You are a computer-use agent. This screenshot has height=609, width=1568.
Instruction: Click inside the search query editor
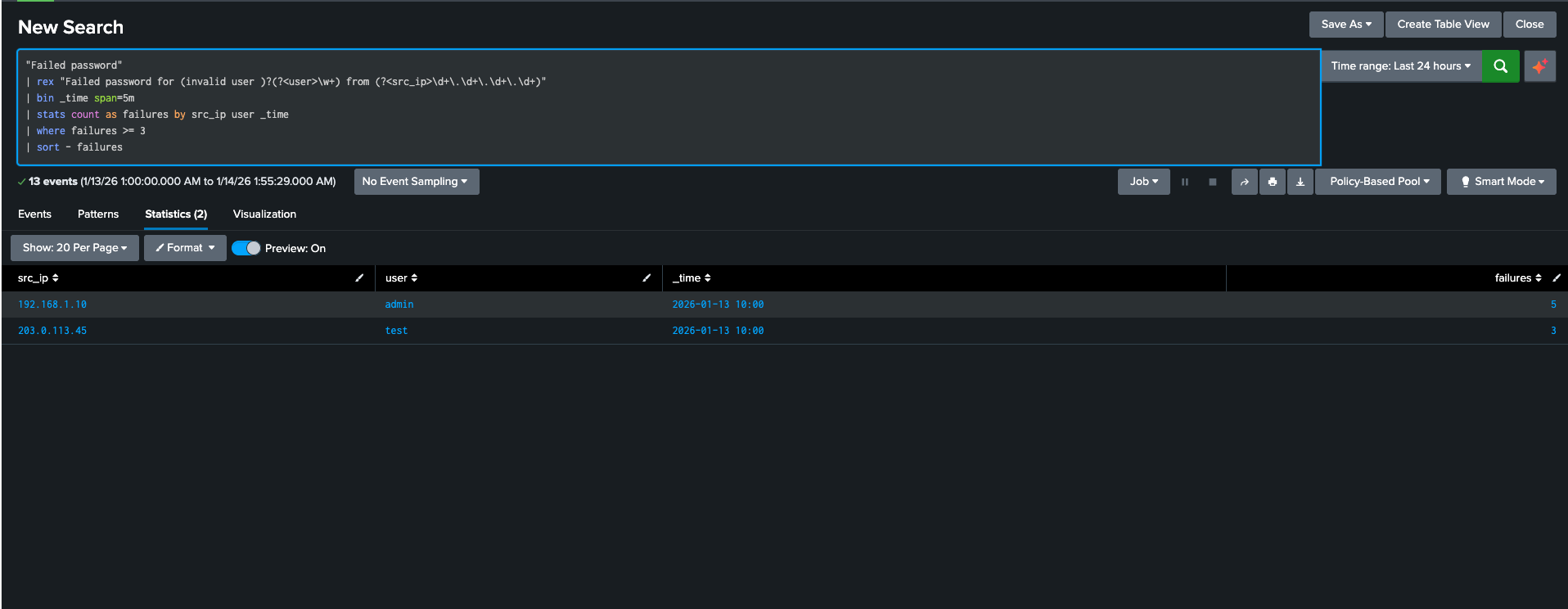669,107
